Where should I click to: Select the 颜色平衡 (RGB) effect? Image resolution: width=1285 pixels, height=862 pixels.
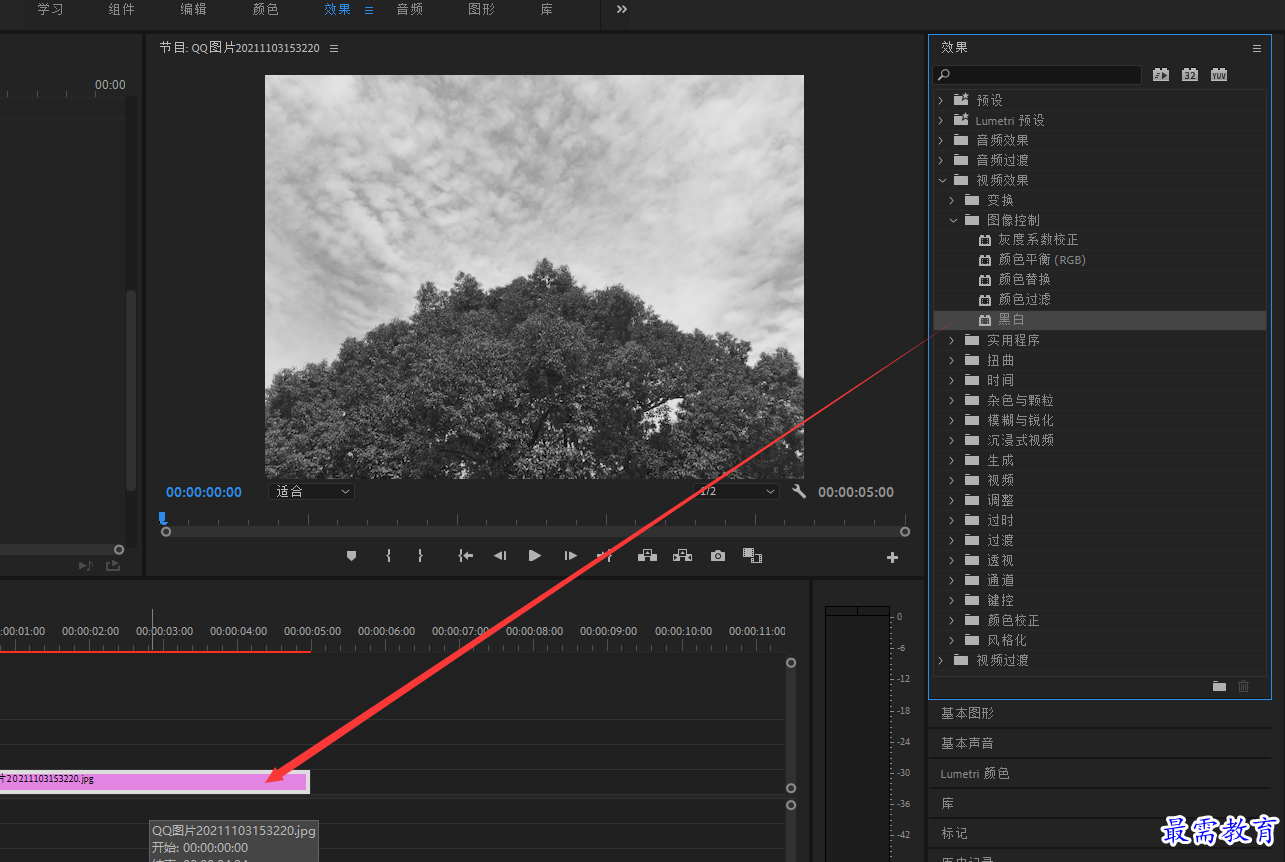1042,260
